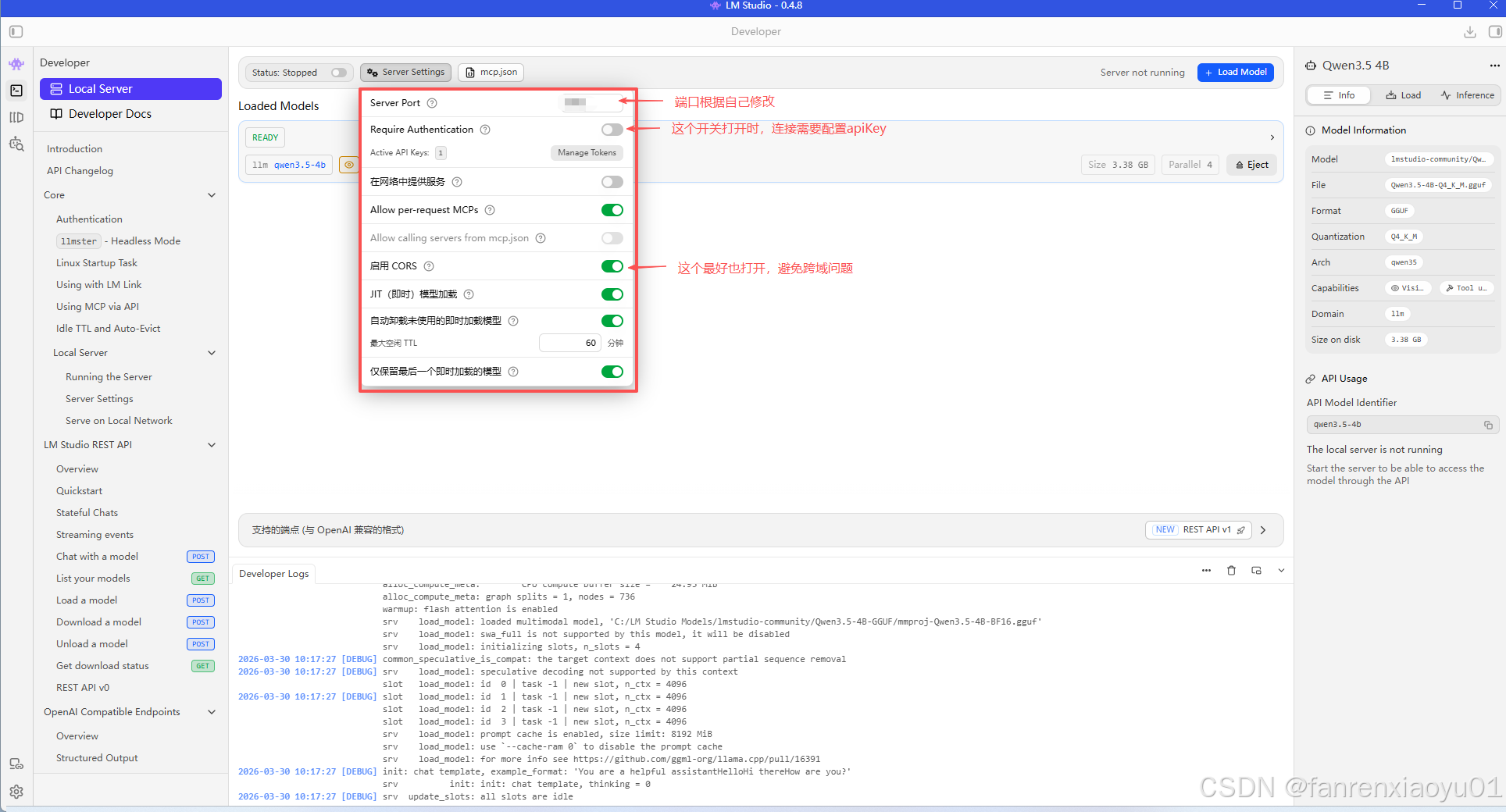Toggle the right sidebar panel icon
Viewport: 1506px width, 812px height.
[1495, 32]
